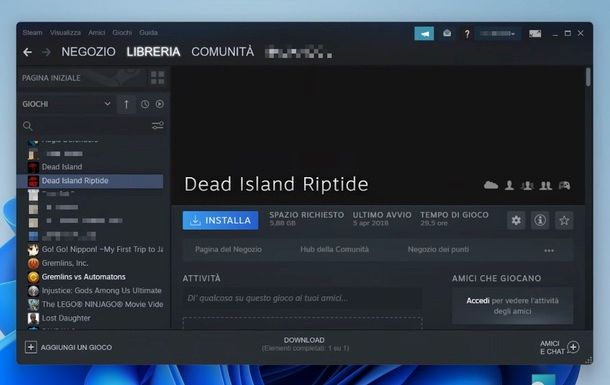The width and height of the screenshot is (610, 385).
Task: Open Big Picture mode icon
Action: (535, 34)
